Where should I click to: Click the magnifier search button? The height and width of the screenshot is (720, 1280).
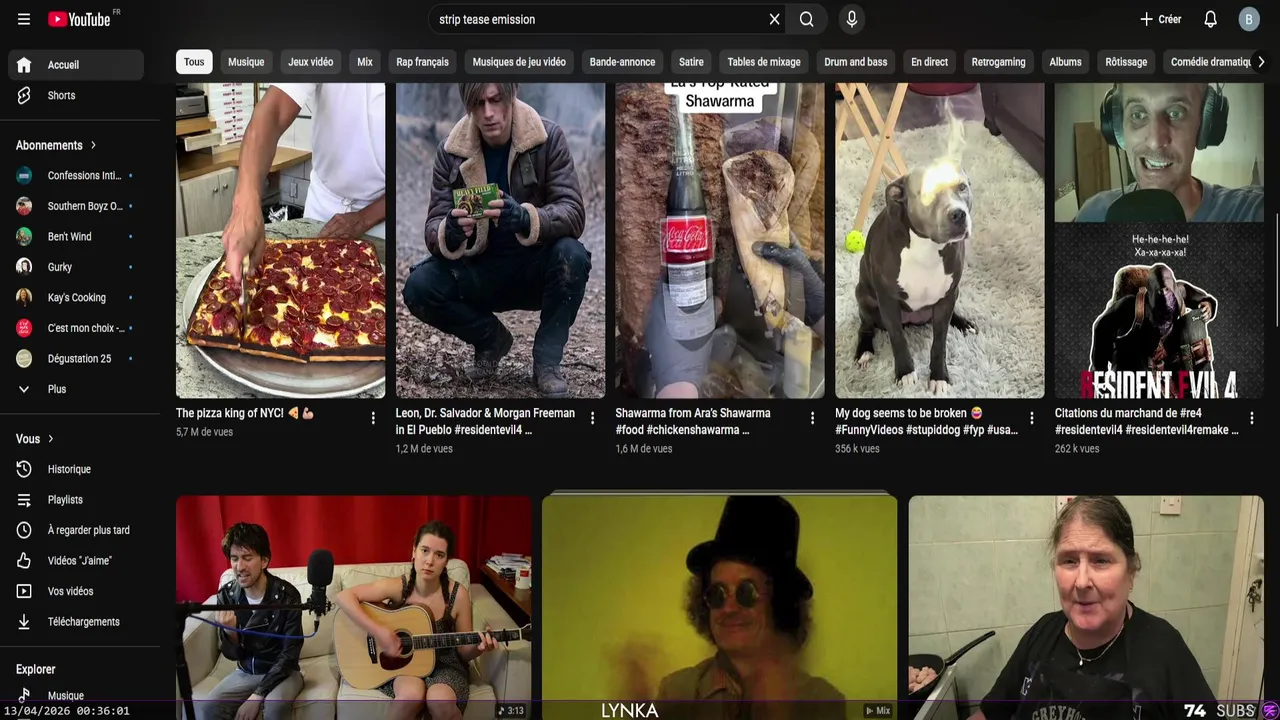(806, 19)
